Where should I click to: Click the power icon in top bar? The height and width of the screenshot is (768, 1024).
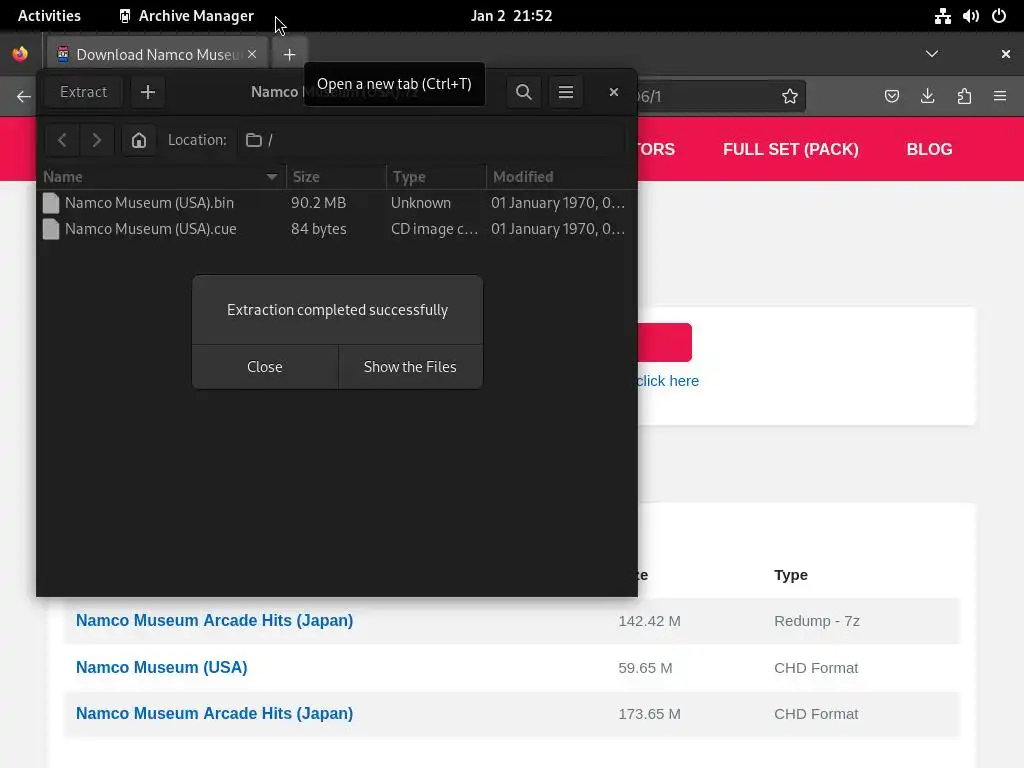click(999, 16)
